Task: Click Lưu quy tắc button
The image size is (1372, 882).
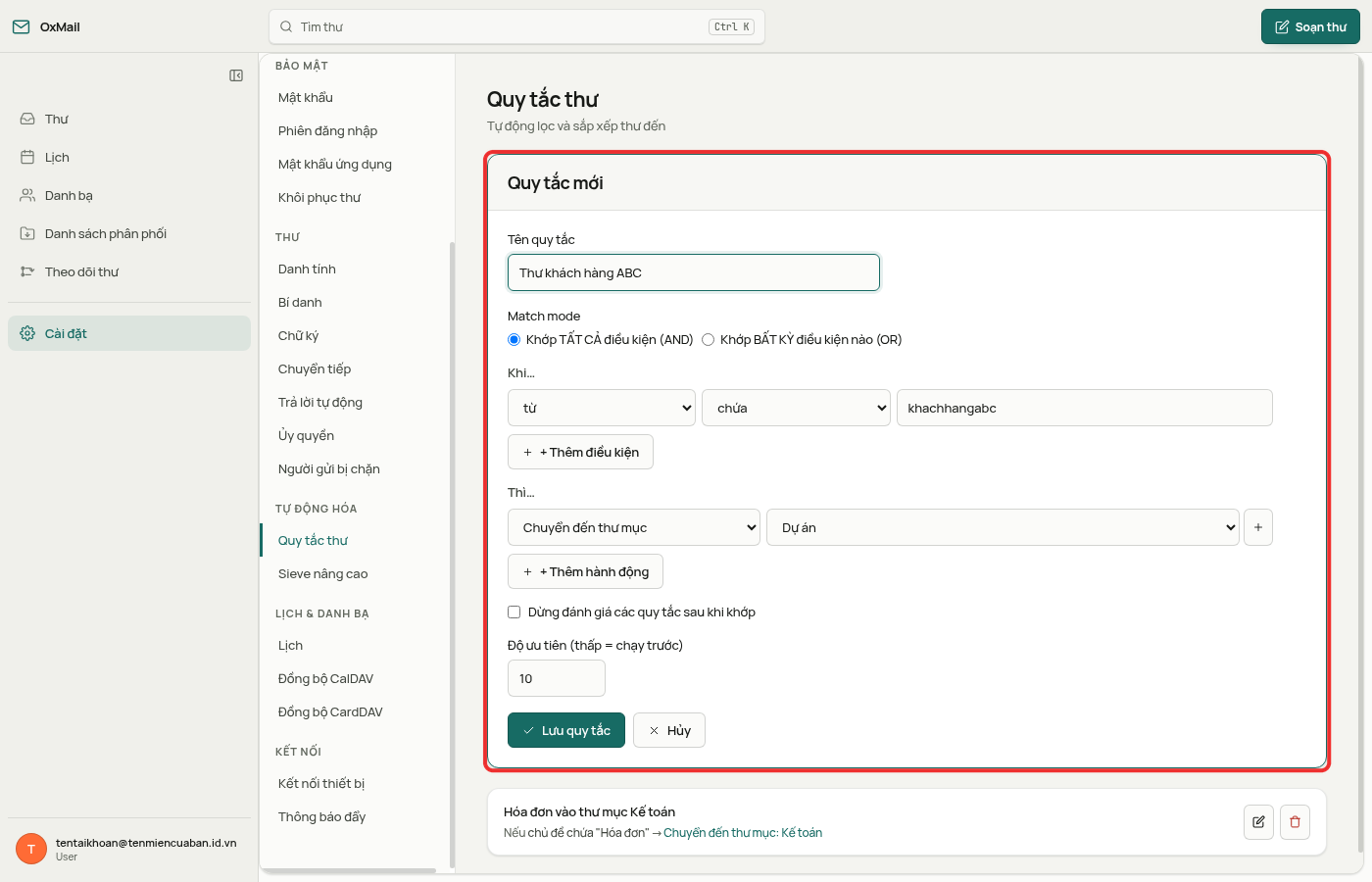Action: pyautogui.click(x=566, y=730)
